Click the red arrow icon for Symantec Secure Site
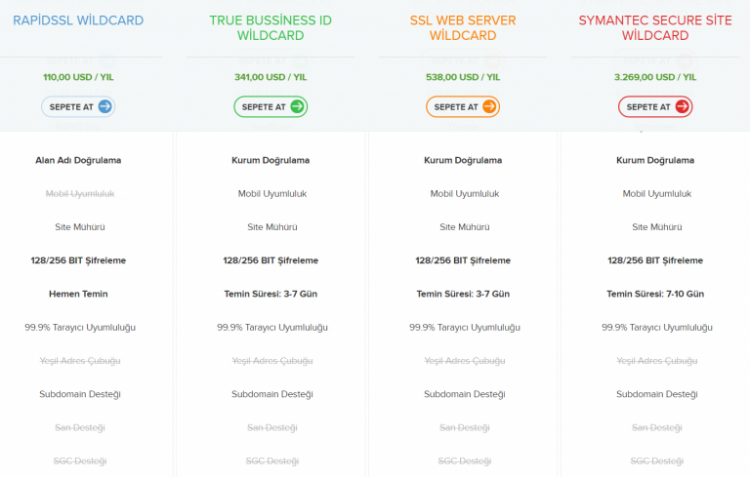Image resolution: width=750 pixels, height=477 pixels. [x=682, y=107]
